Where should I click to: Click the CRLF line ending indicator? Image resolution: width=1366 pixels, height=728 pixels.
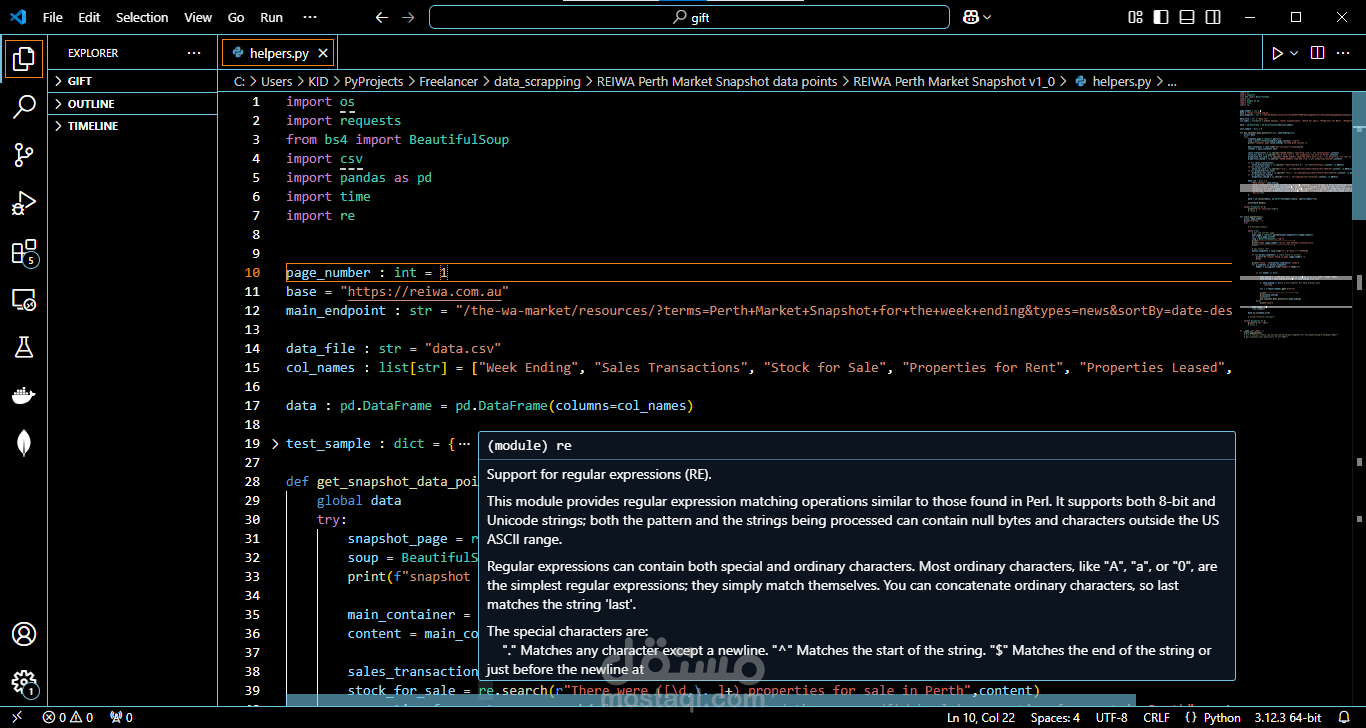[x=1156, y=717]
